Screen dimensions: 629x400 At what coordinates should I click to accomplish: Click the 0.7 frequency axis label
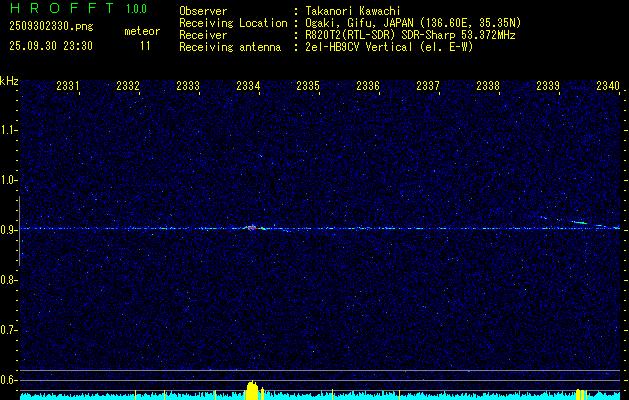click(x=9, y=329)
